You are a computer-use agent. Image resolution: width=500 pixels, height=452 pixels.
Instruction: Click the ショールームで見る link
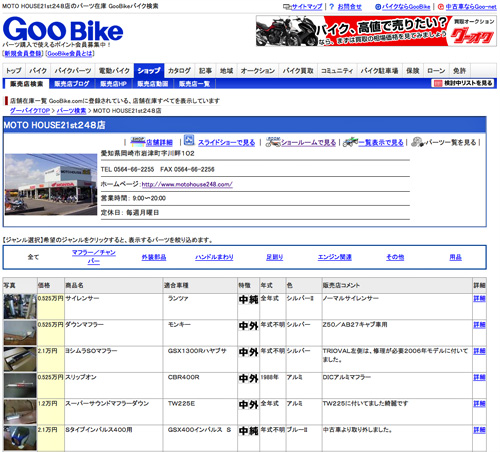tap(309, 143)
